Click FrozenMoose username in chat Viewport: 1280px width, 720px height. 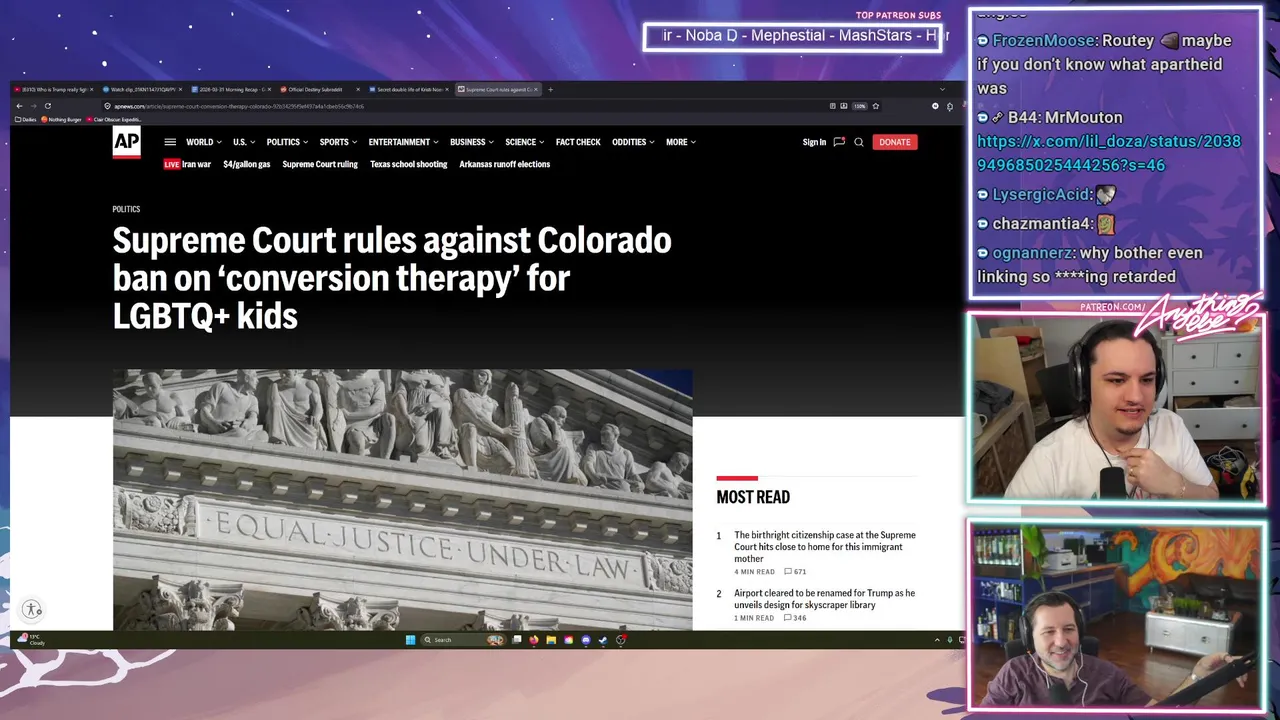(1043, 41)
